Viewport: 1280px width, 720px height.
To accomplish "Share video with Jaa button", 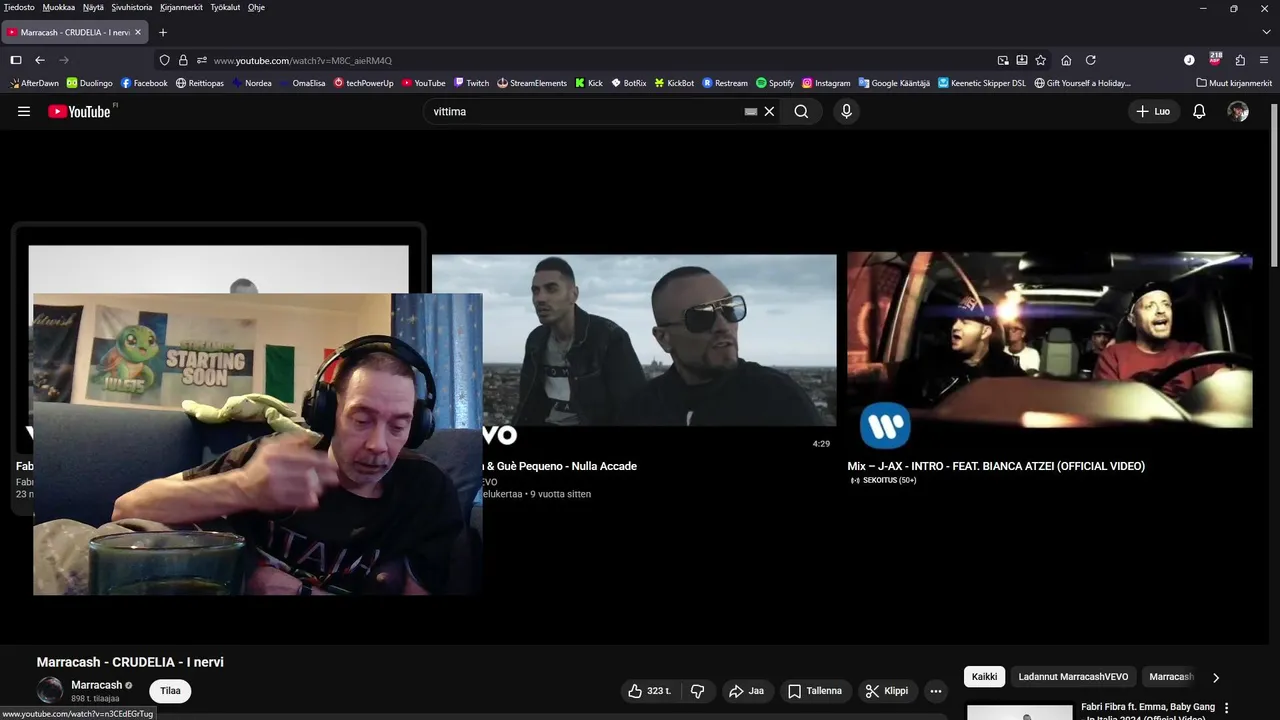I will [x=746, y=691].
